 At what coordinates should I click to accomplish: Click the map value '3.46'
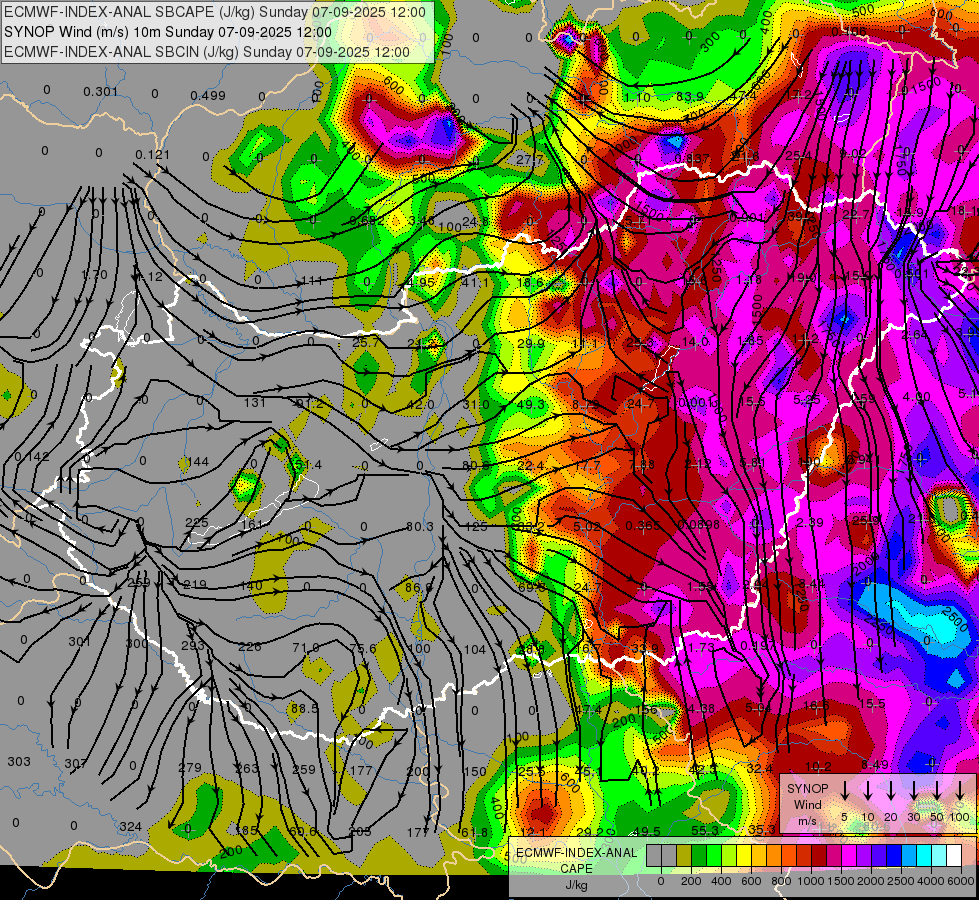[421, 220]
